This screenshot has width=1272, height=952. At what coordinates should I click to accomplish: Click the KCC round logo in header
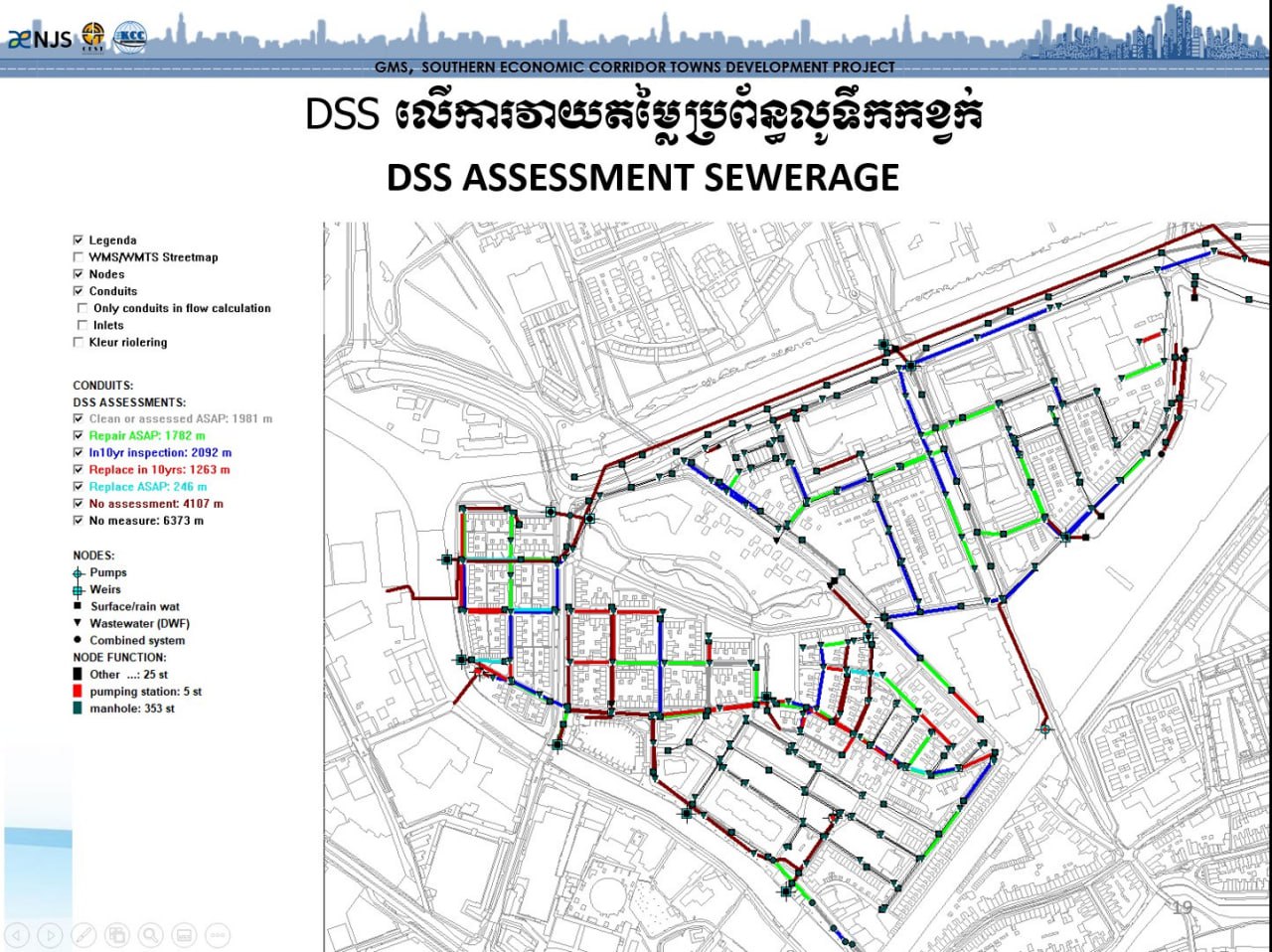[x=130, y=38]
